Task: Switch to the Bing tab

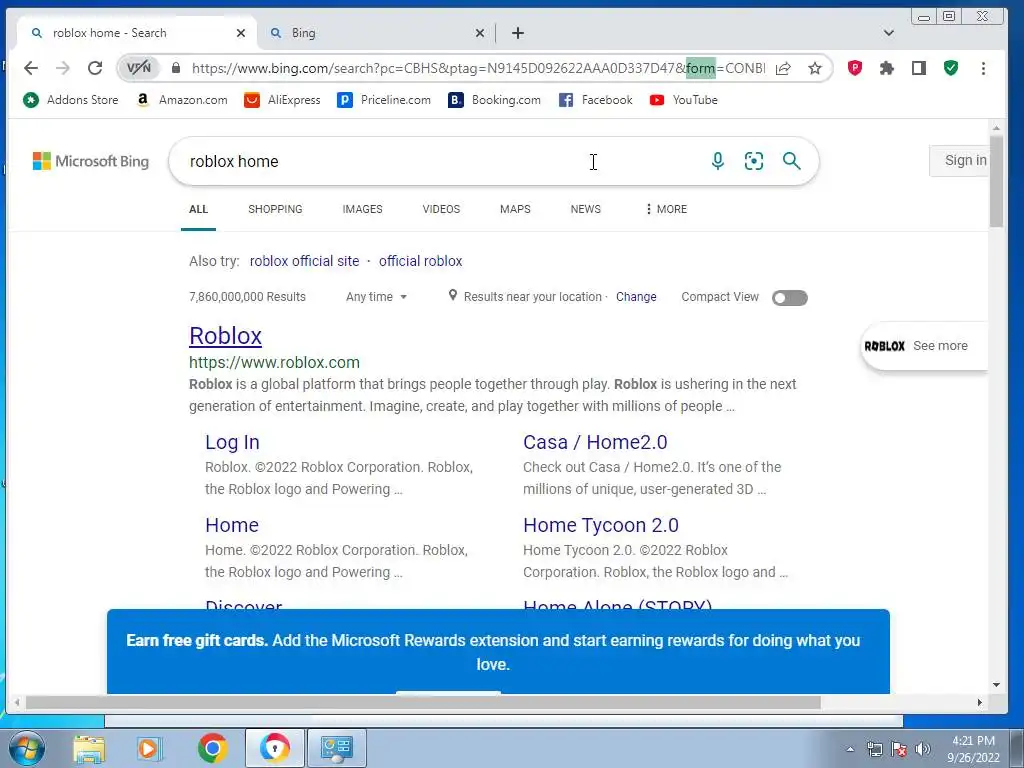Action: coord(376,33)
